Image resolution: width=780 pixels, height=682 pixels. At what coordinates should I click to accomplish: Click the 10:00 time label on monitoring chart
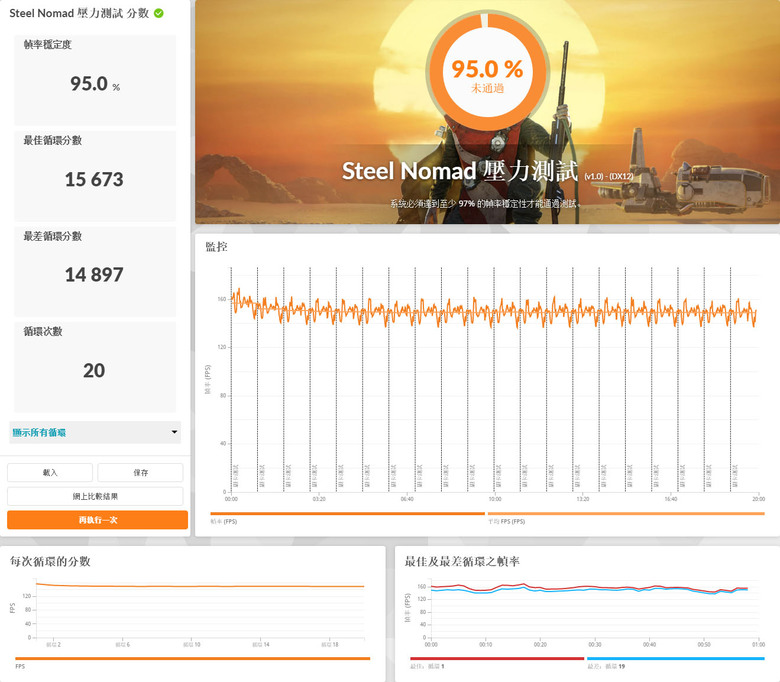point(495,498)
